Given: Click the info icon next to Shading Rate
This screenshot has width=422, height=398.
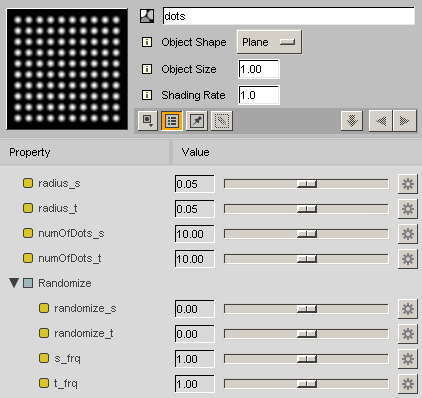Looking at the screenshot, I should pyautogui.click(x=147, y=95).
